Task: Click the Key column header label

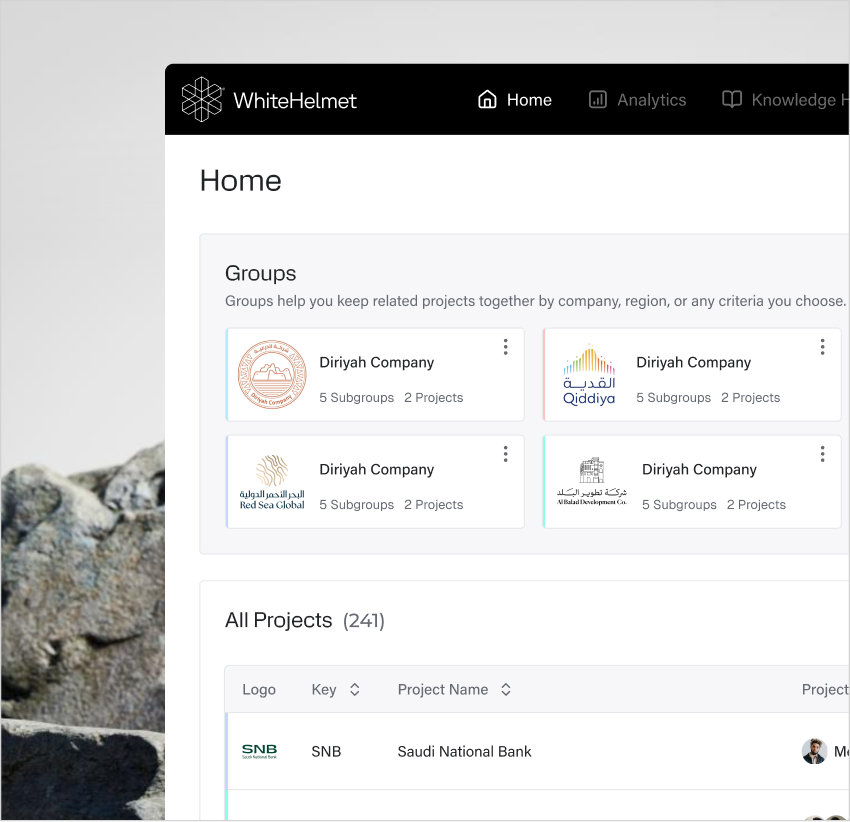Action: point(324,690)
